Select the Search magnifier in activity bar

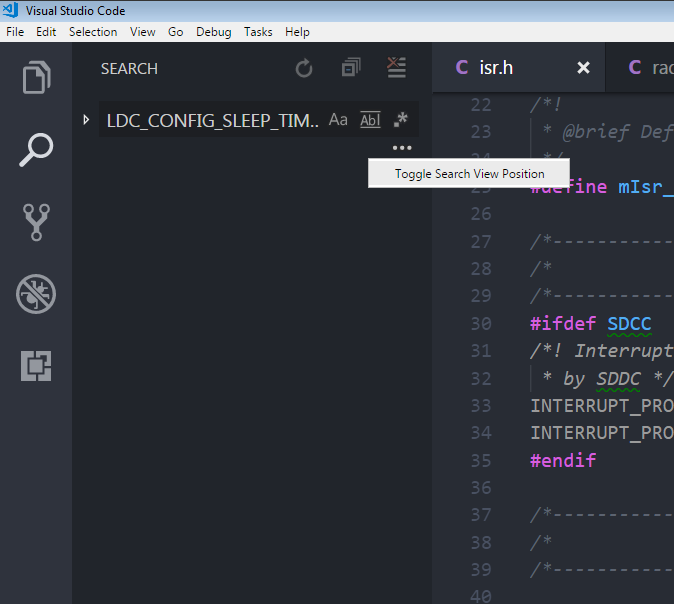pos(36,150)
